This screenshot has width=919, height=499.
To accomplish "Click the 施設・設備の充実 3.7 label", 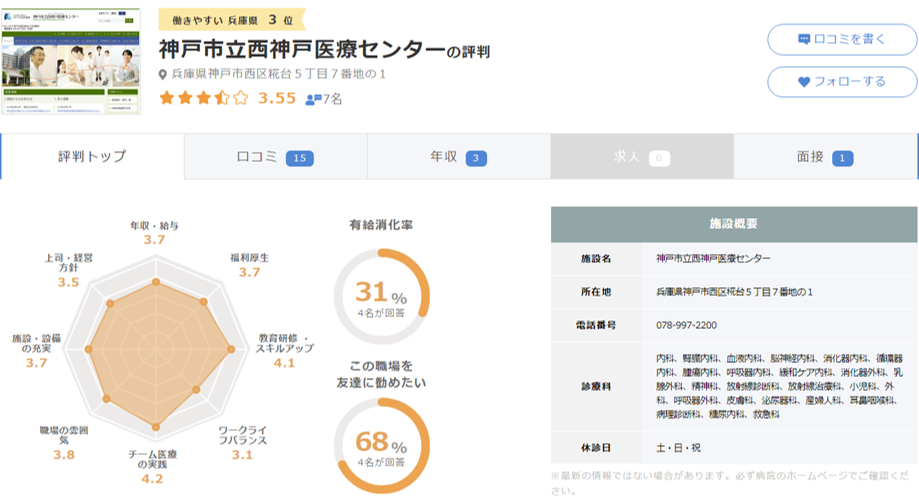I will tap(36, 351).
